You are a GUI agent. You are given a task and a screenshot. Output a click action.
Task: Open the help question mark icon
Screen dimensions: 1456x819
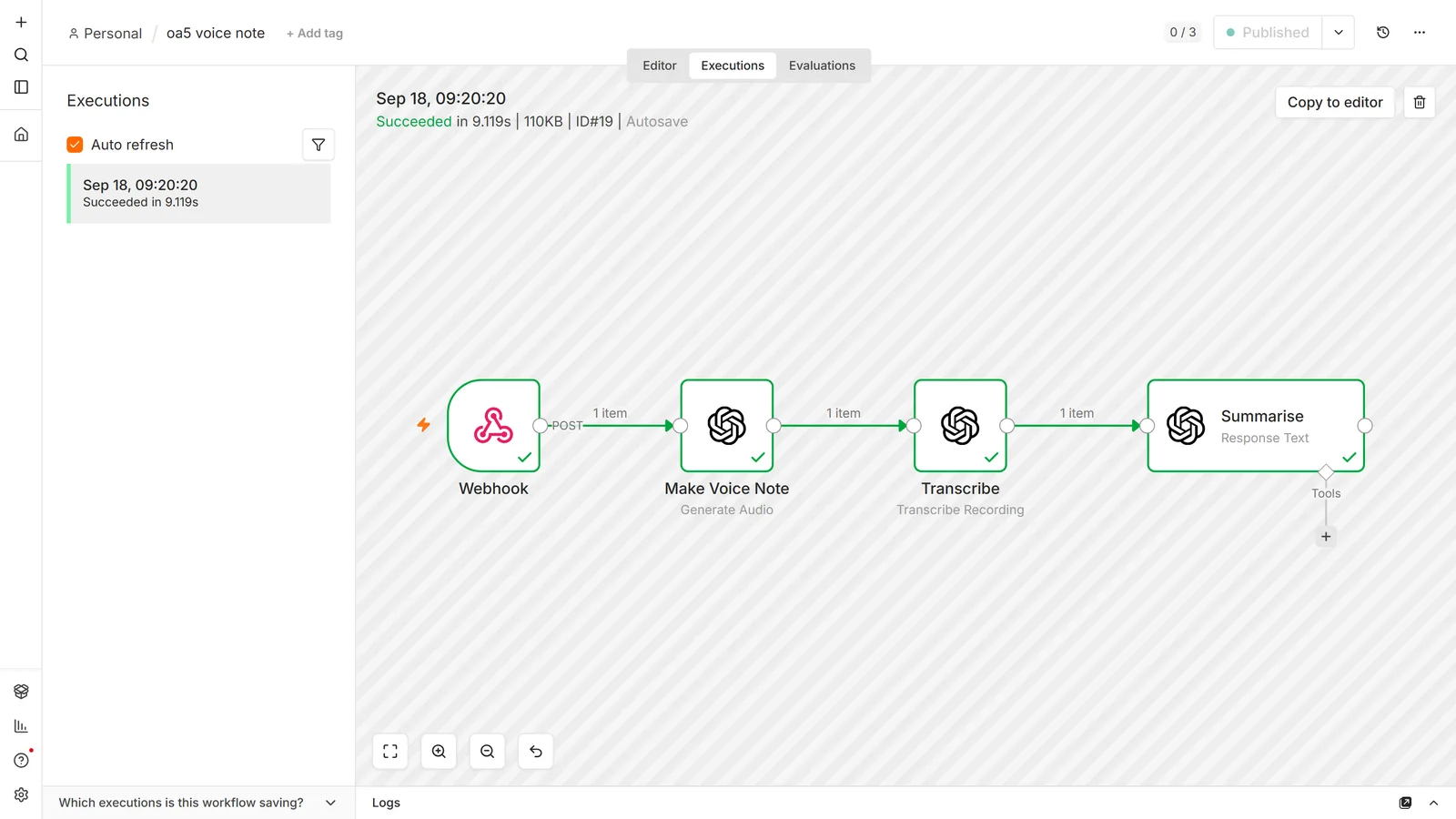(21, 761)
